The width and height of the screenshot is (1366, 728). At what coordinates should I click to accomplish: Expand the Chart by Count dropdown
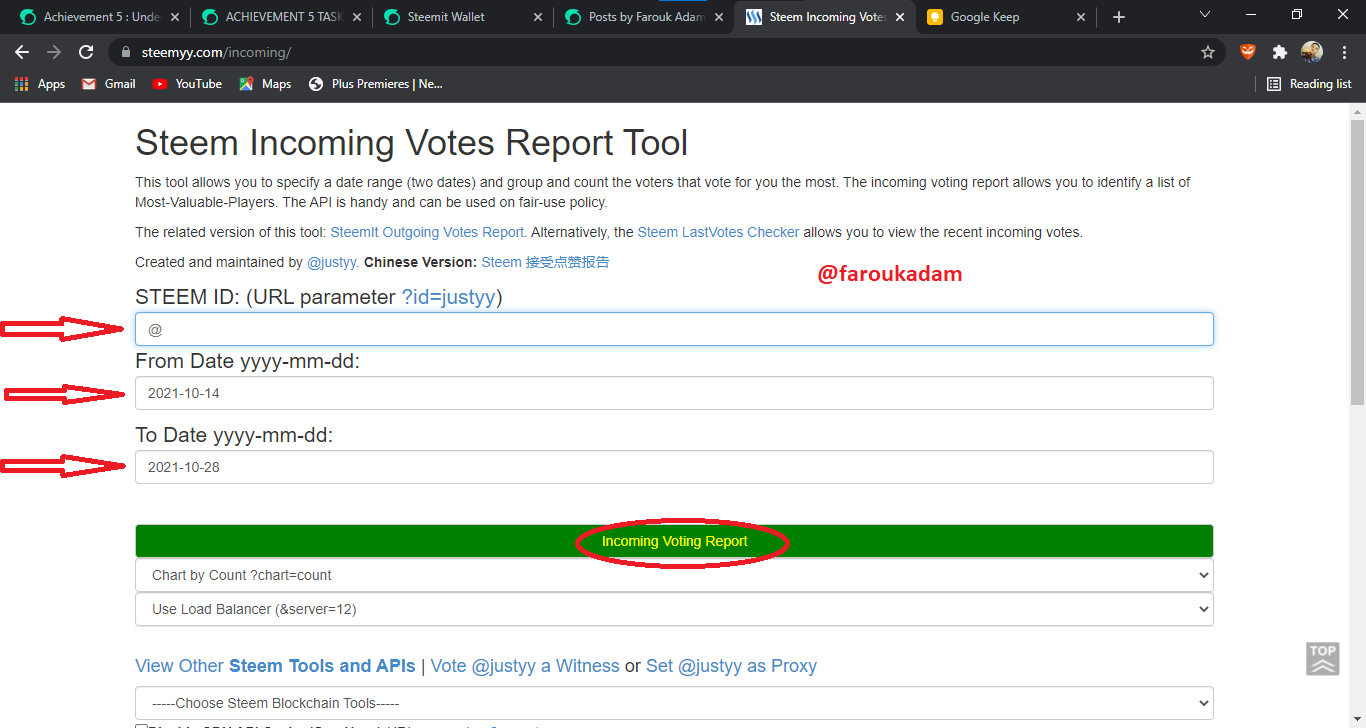(674, 575)
